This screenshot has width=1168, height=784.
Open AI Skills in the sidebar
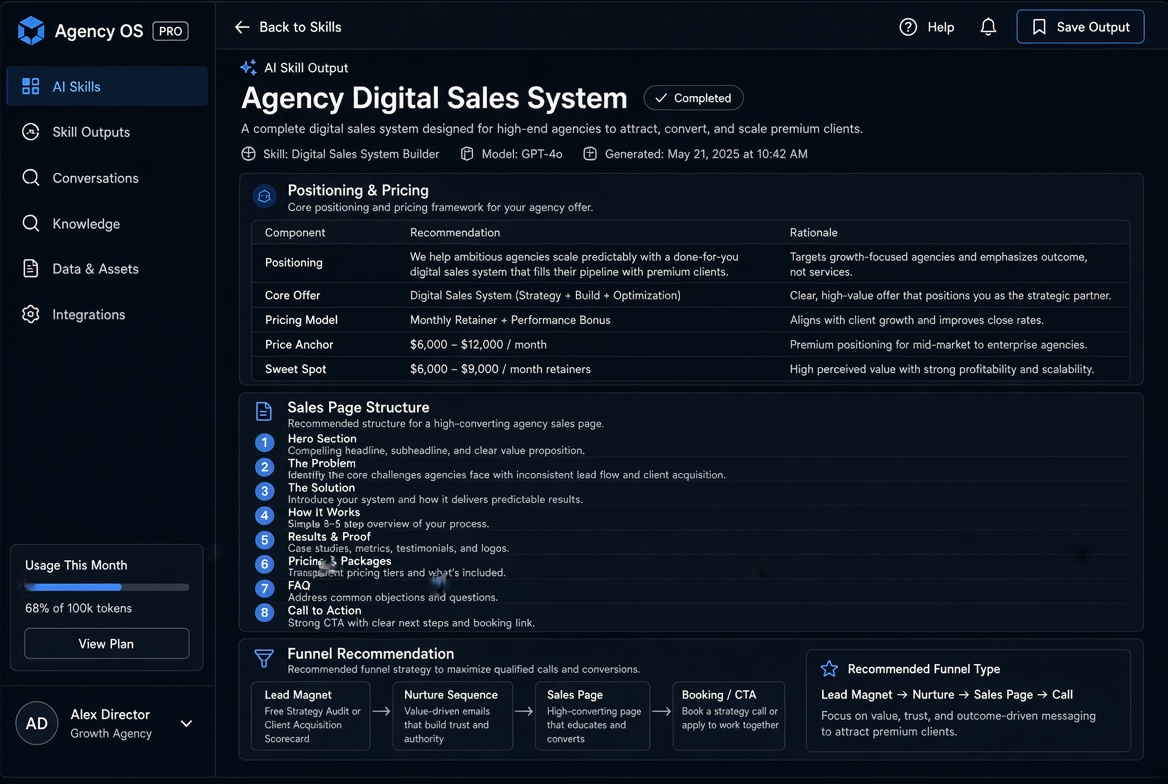pyautogui.click(x=107, y=86)
